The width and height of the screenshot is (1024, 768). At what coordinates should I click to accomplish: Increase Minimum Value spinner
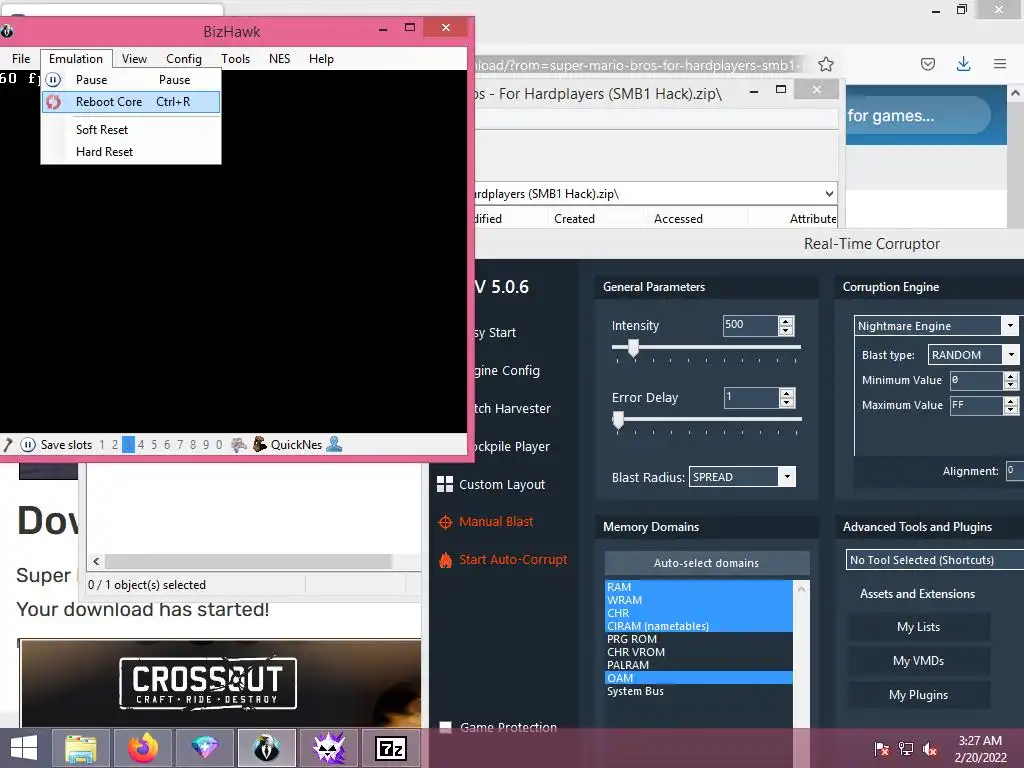pos(1010,376)
